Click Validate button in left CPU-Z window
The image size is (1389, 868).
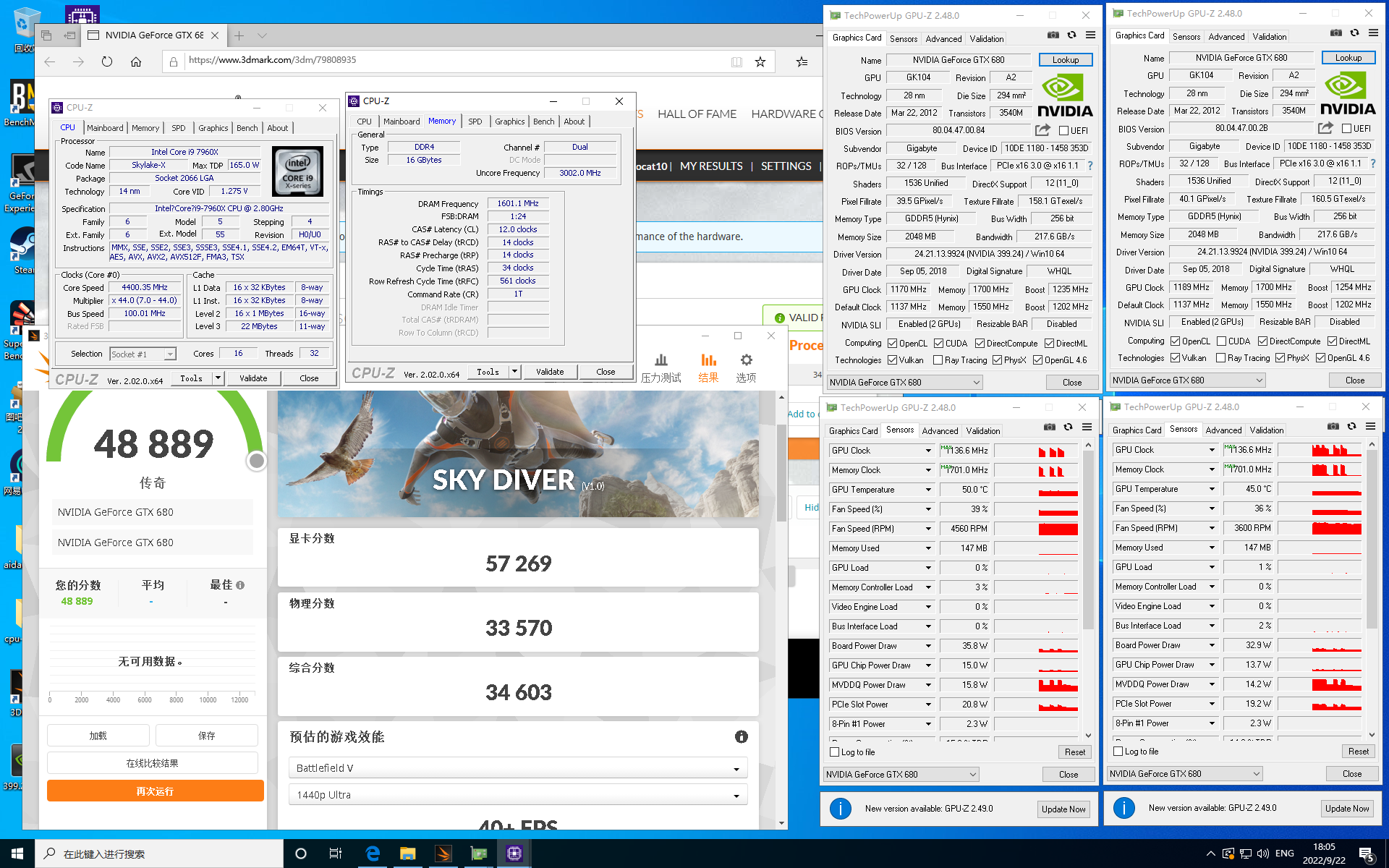coord(253,378)
